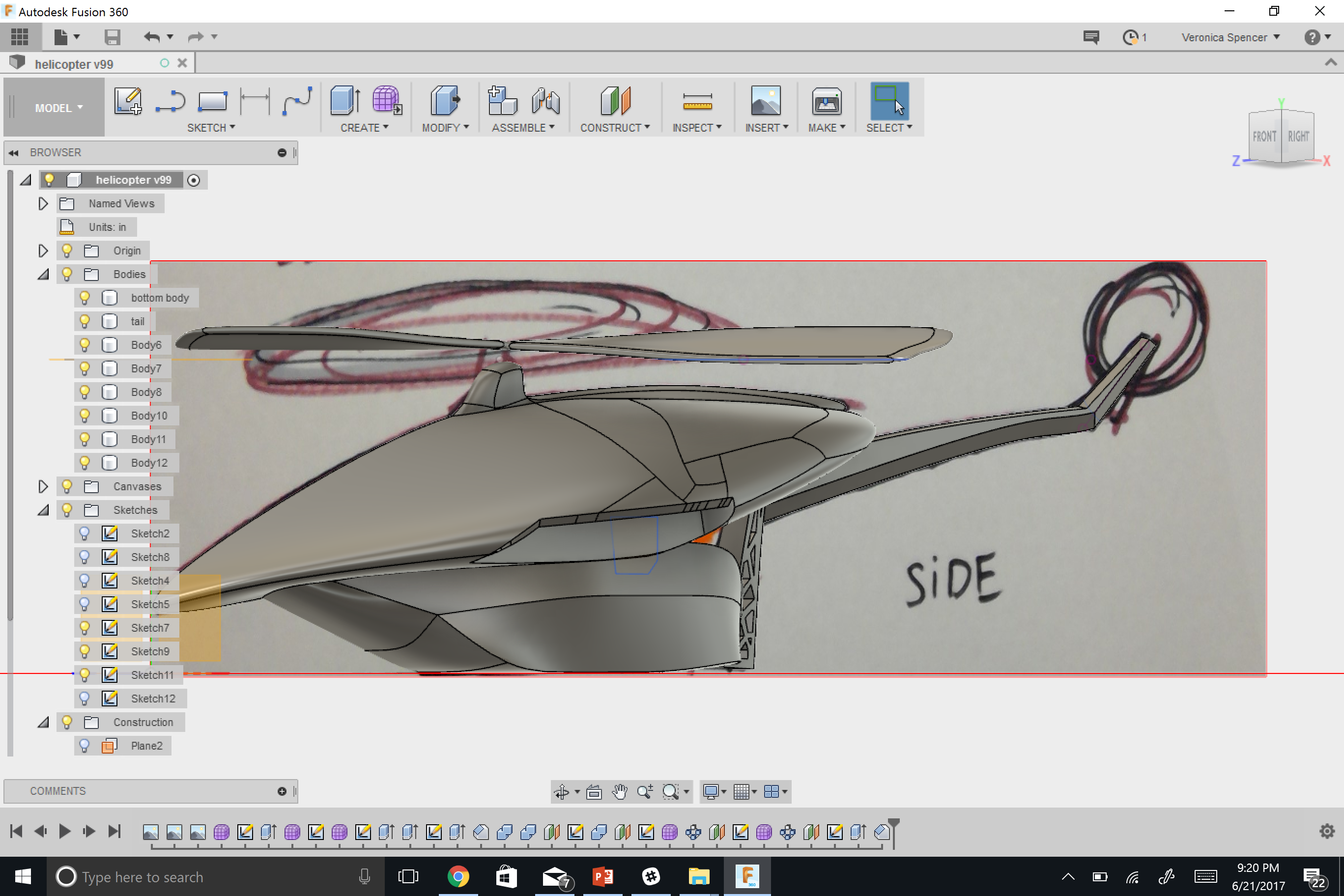This screenshot has width=1344, height=896.
Task: Show Sketch12 via its lightbulb
Action: point(85,699)
